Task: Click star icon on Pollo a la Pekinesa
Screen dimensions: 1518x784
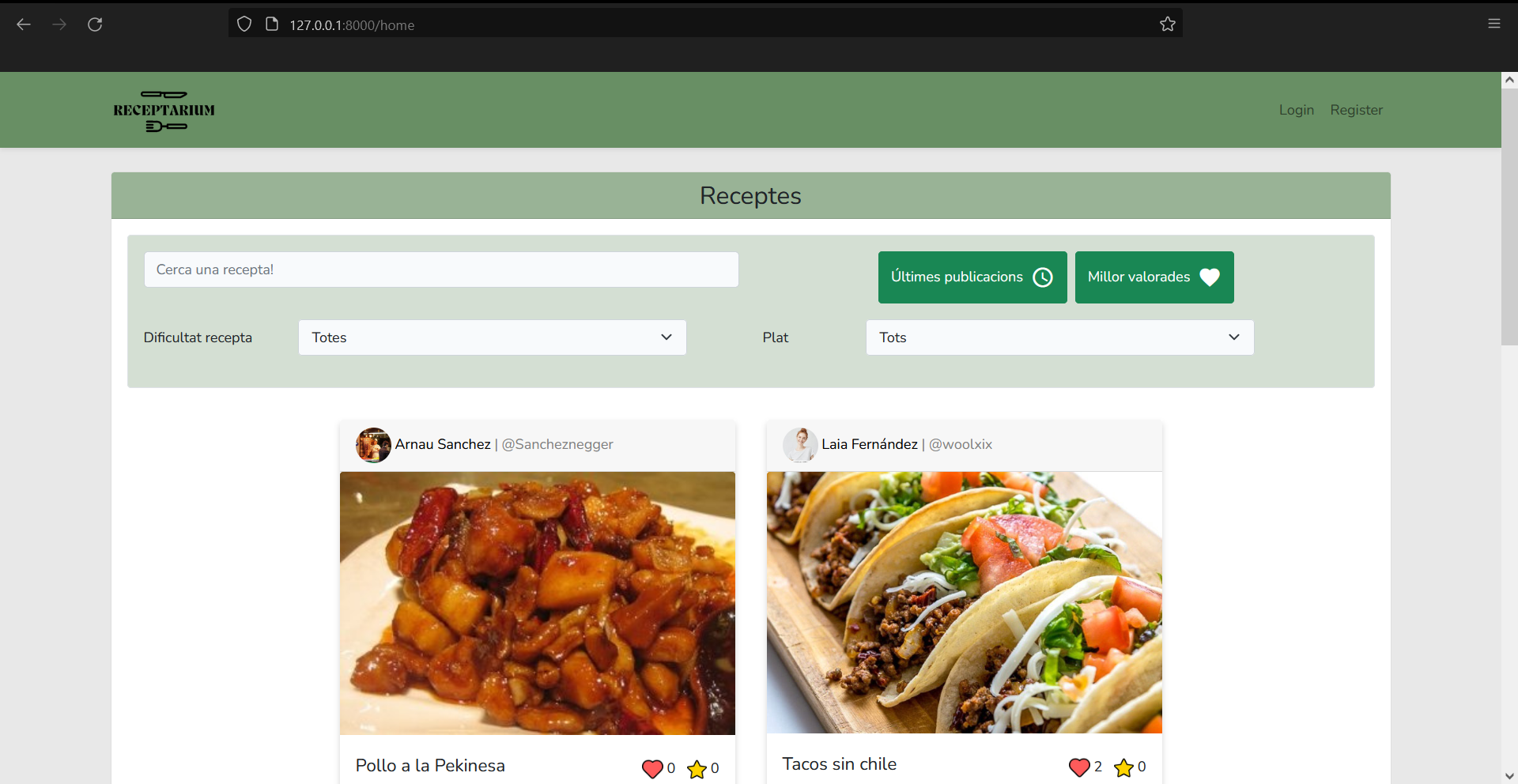Action: [697, 768]
